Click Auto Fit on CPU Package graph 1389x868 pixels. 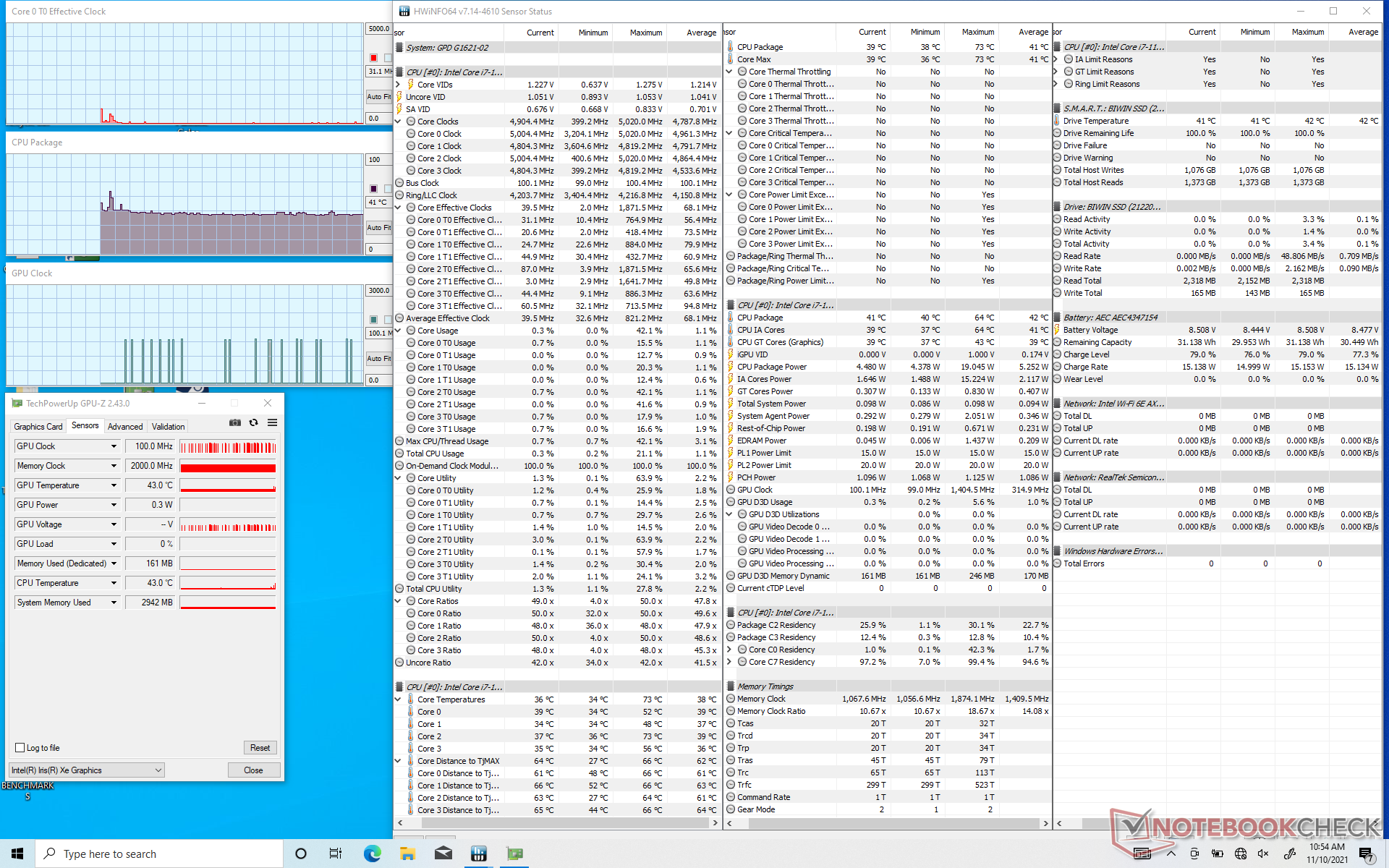[378, 228]
